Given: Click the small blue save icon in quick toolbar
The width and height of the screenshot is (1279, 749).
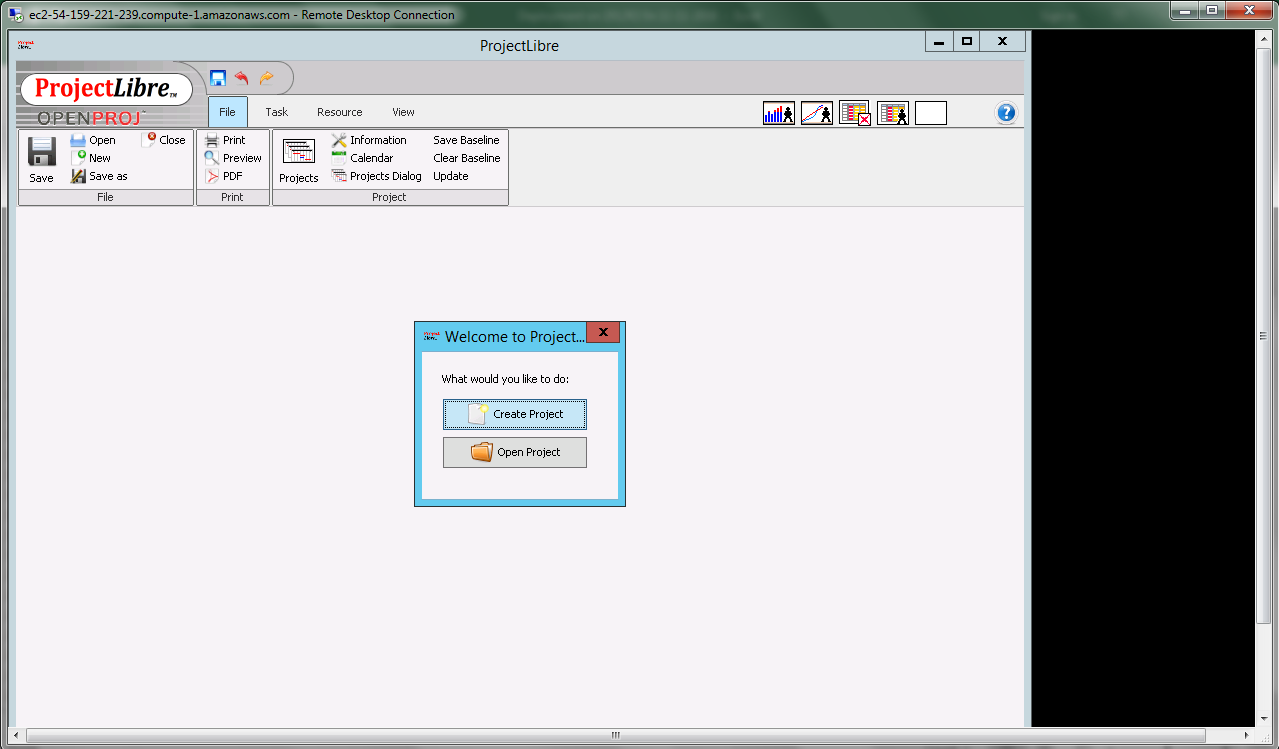Looking at the screenshot, I should click(218, 78).
